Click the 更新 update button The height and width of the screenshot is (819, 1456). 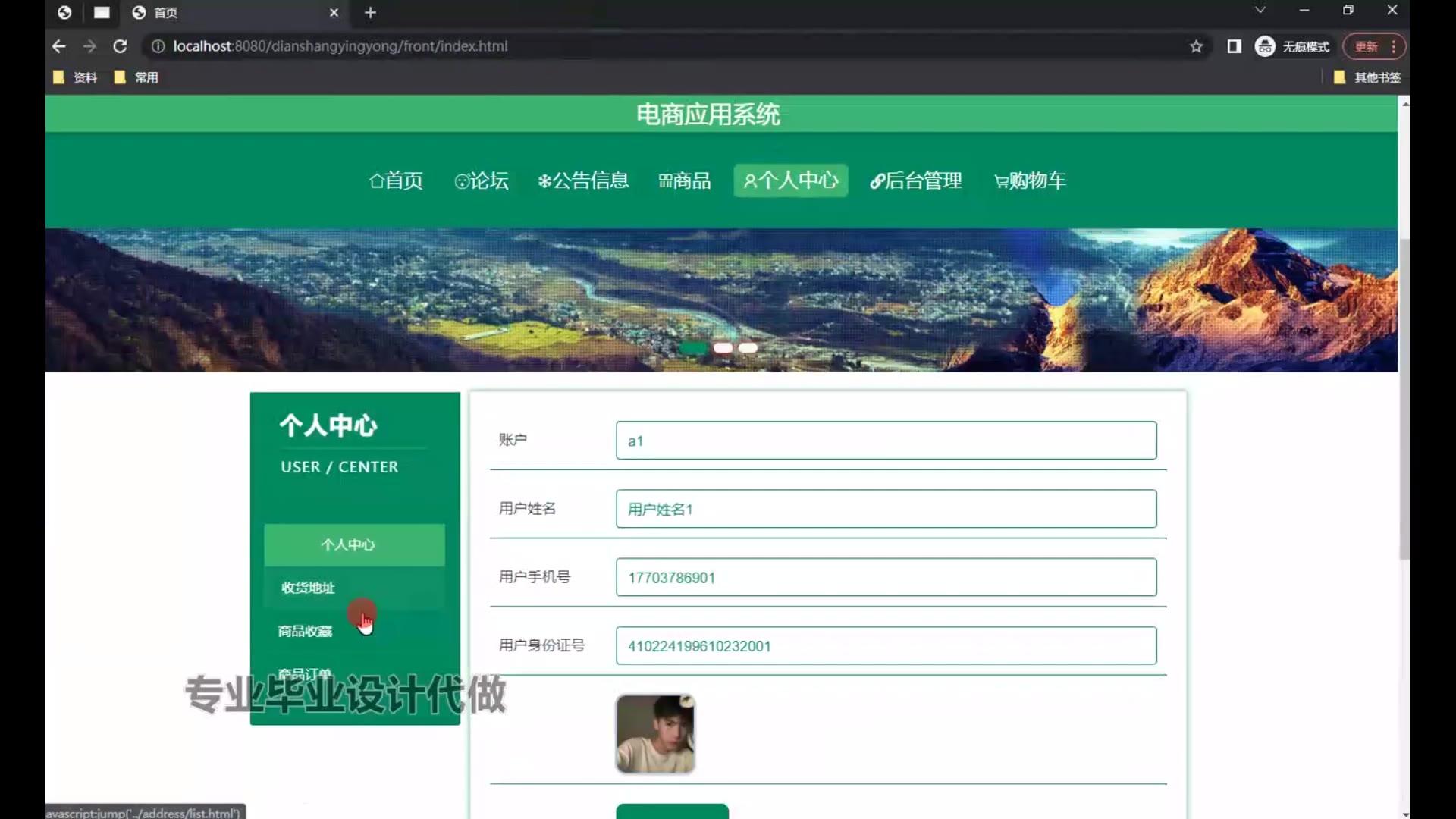click(x=1367, y=46)
